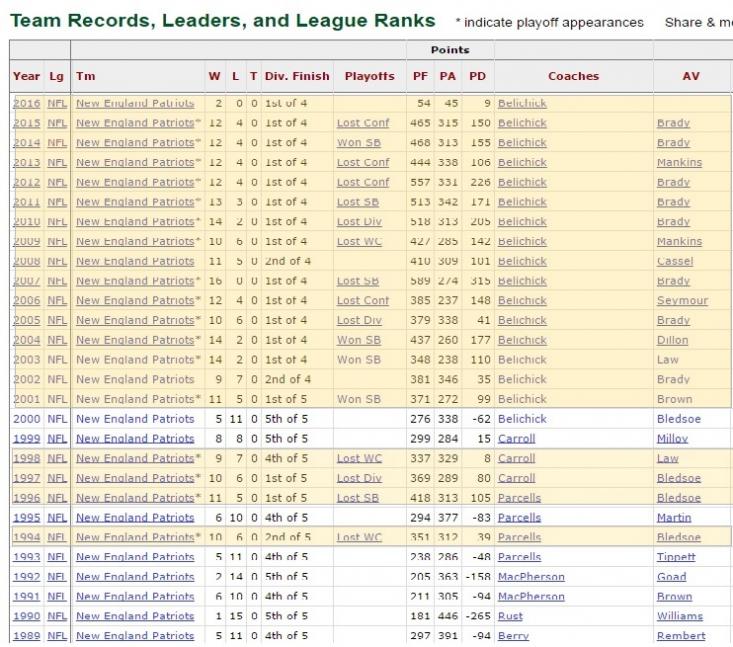Open coach Belichick link in 2016 row
The image size is (733, 647).
(x=522, y=103)
